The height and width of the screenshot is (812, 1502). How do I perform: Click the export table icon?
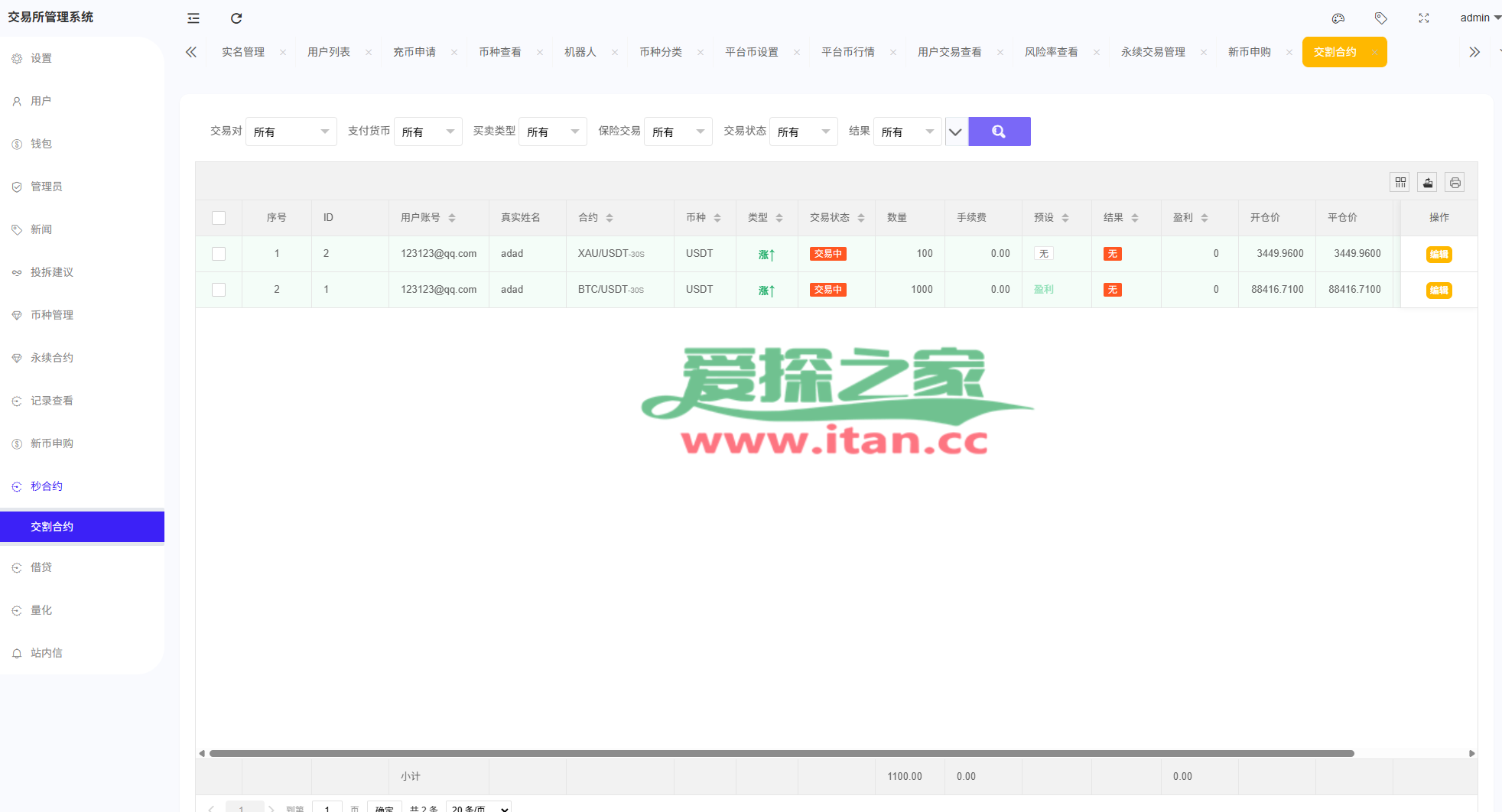click(1427, 183)
